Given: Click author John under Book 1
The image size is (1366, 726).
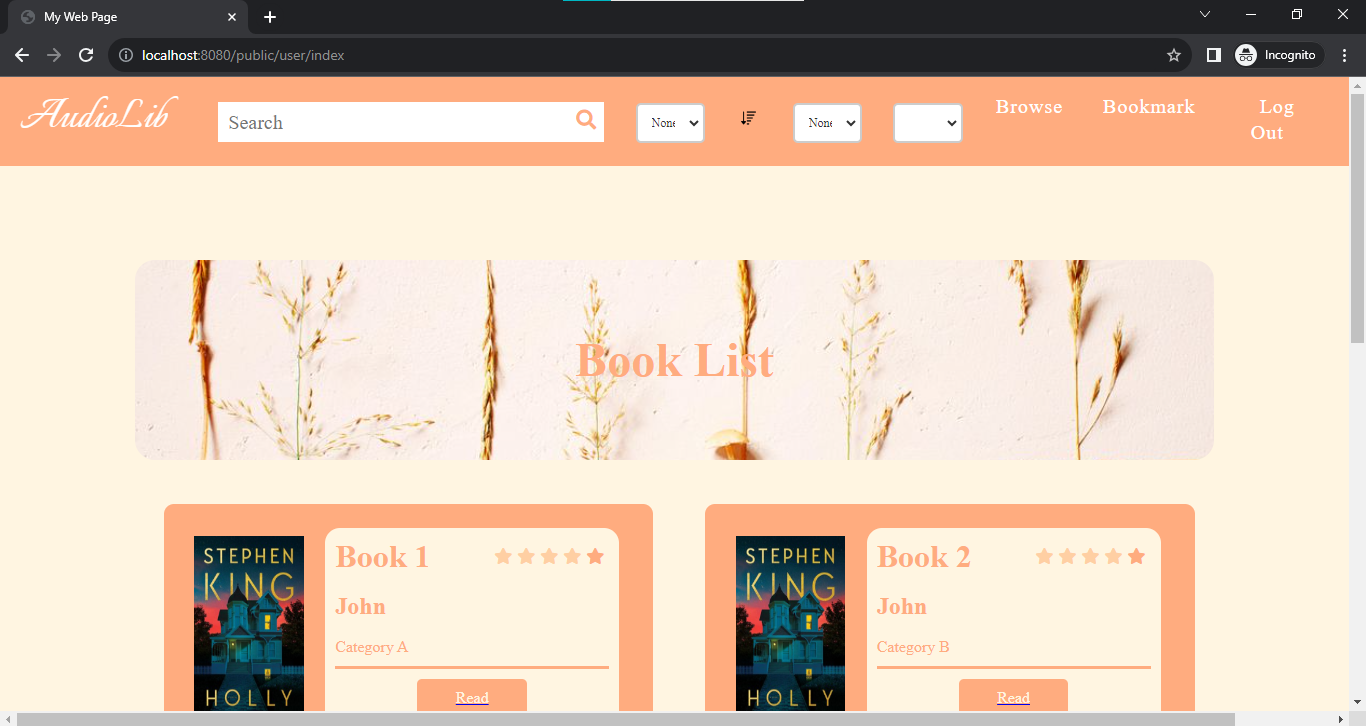Looking at the screenshot, I should tap(360, 606).
